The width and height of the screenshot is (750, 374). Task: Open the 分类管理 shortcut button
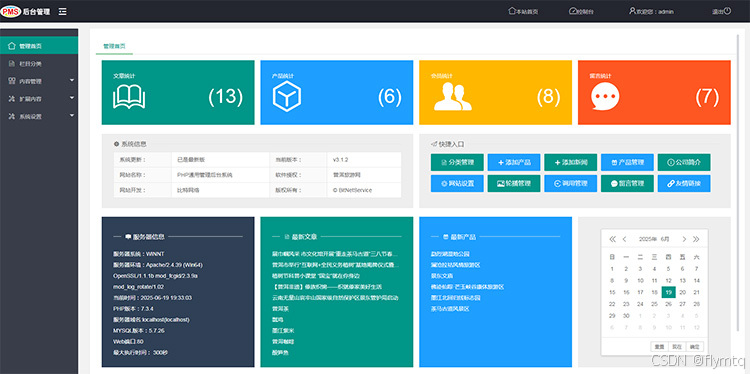[x=457, y=162]
